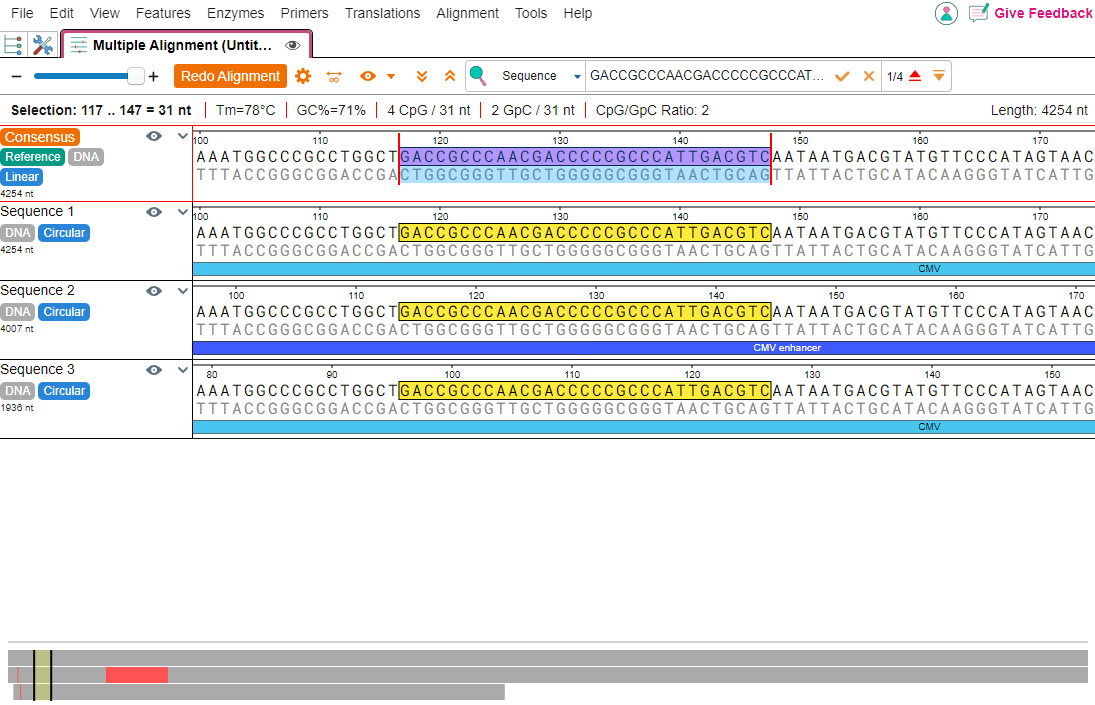Click the search magnifier icon

pos(478,75)
